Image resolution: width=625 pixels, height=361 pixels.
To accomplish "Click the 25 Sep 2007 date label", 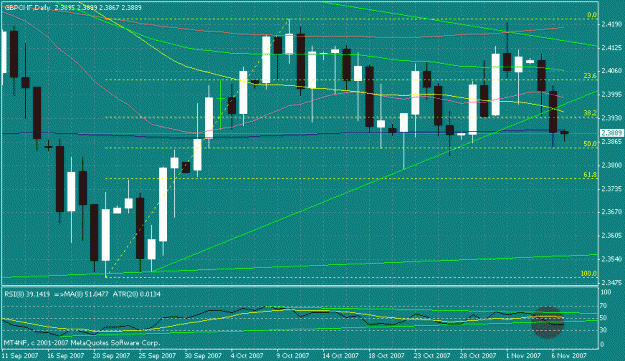I will (x=158, y=355).
